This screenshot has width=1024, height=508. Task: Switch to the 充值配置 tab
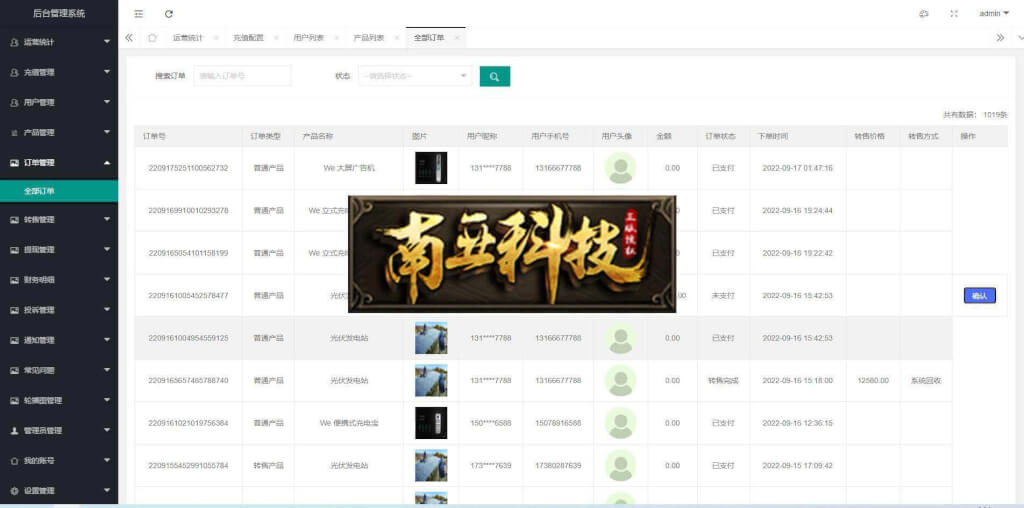click(248, 38)
